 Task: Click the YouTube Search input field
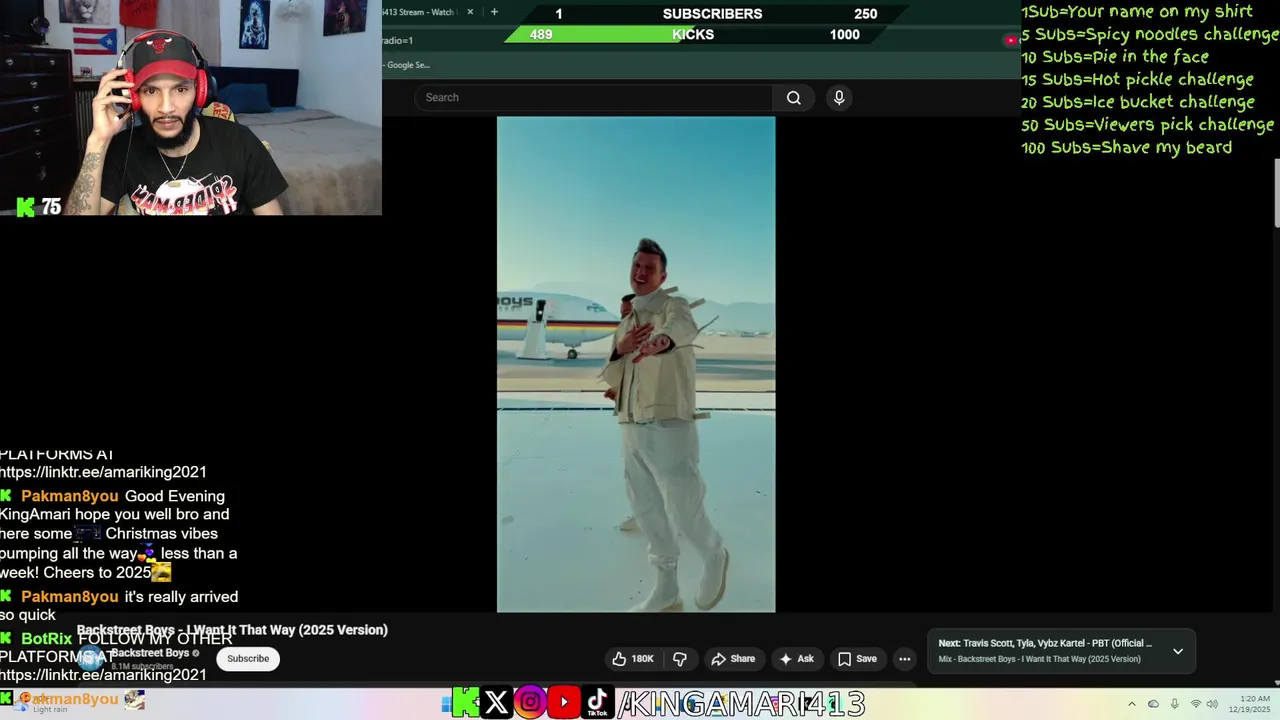pos(593,97)
